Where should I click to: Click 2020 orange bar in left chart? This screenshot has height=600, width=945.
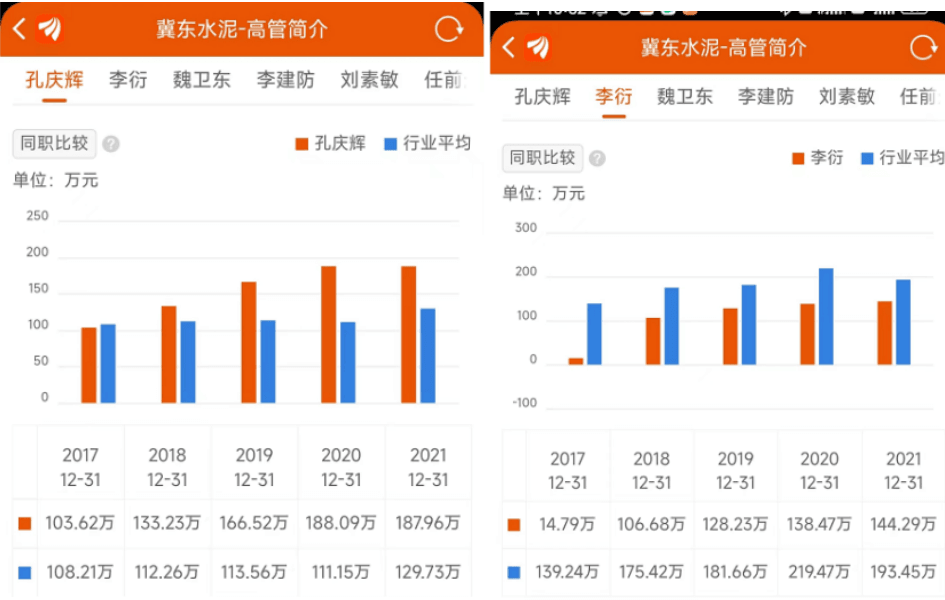pyautogui.click(x=328, y=334)
